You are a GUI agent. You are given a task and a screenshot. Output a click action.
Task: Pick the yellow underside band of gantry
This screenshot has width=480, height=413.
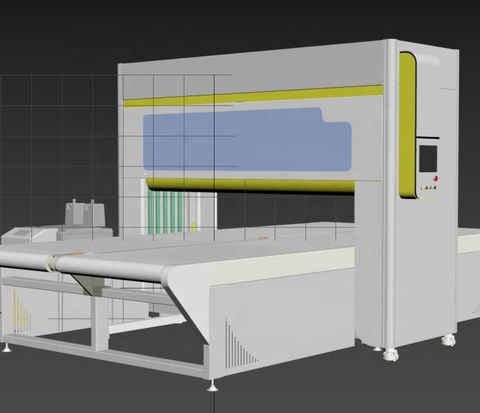tap(250, 185)
